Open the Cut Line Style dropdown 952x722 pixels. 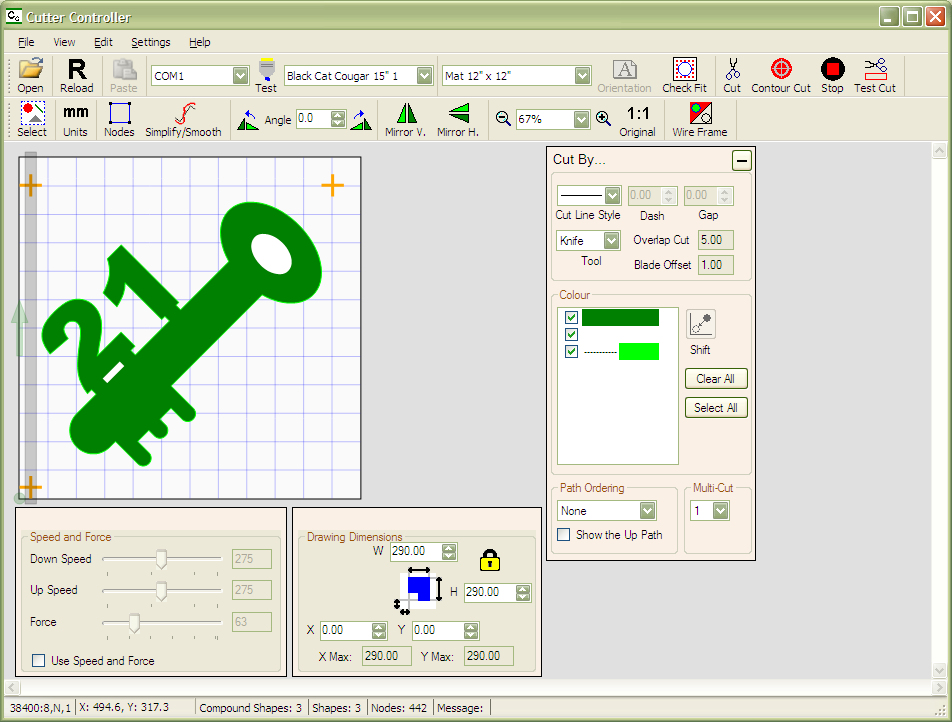[612, 196]
